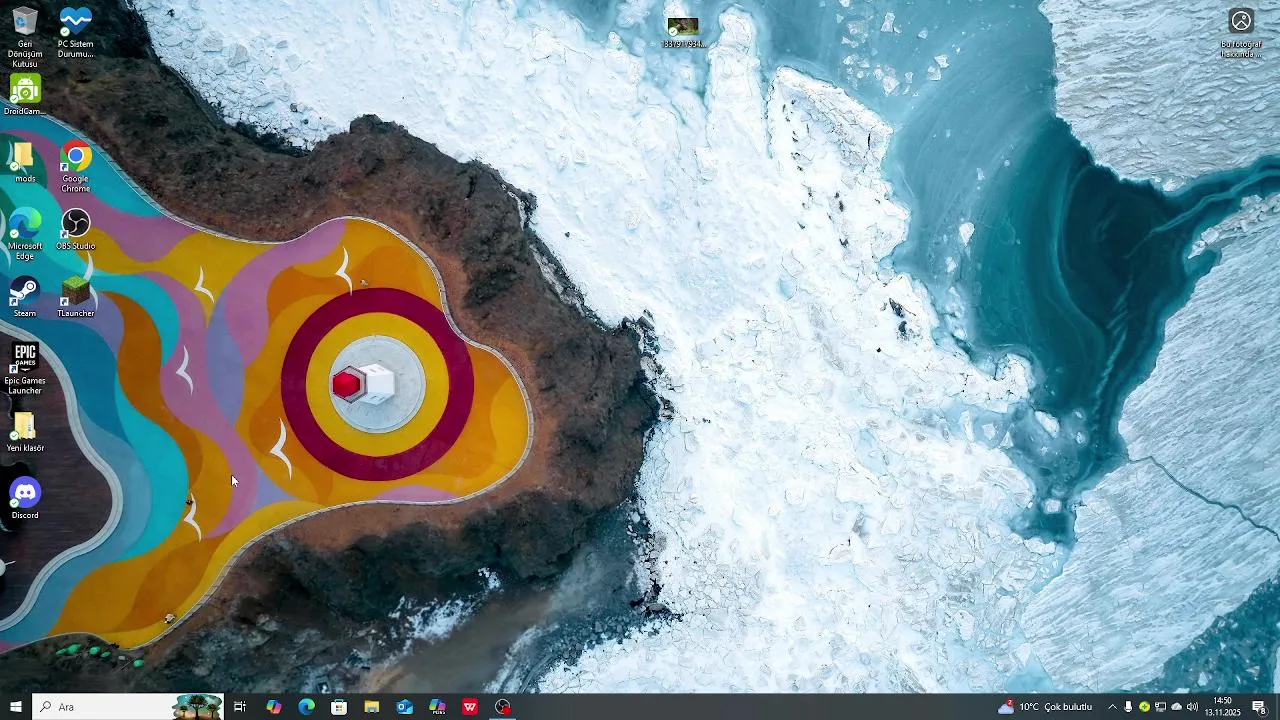Viewport: 1280px width, 720px height.
Task: Select the Microsoft Edge desktop shortcut
Action: pyautogui.click(x=25, y=234)
